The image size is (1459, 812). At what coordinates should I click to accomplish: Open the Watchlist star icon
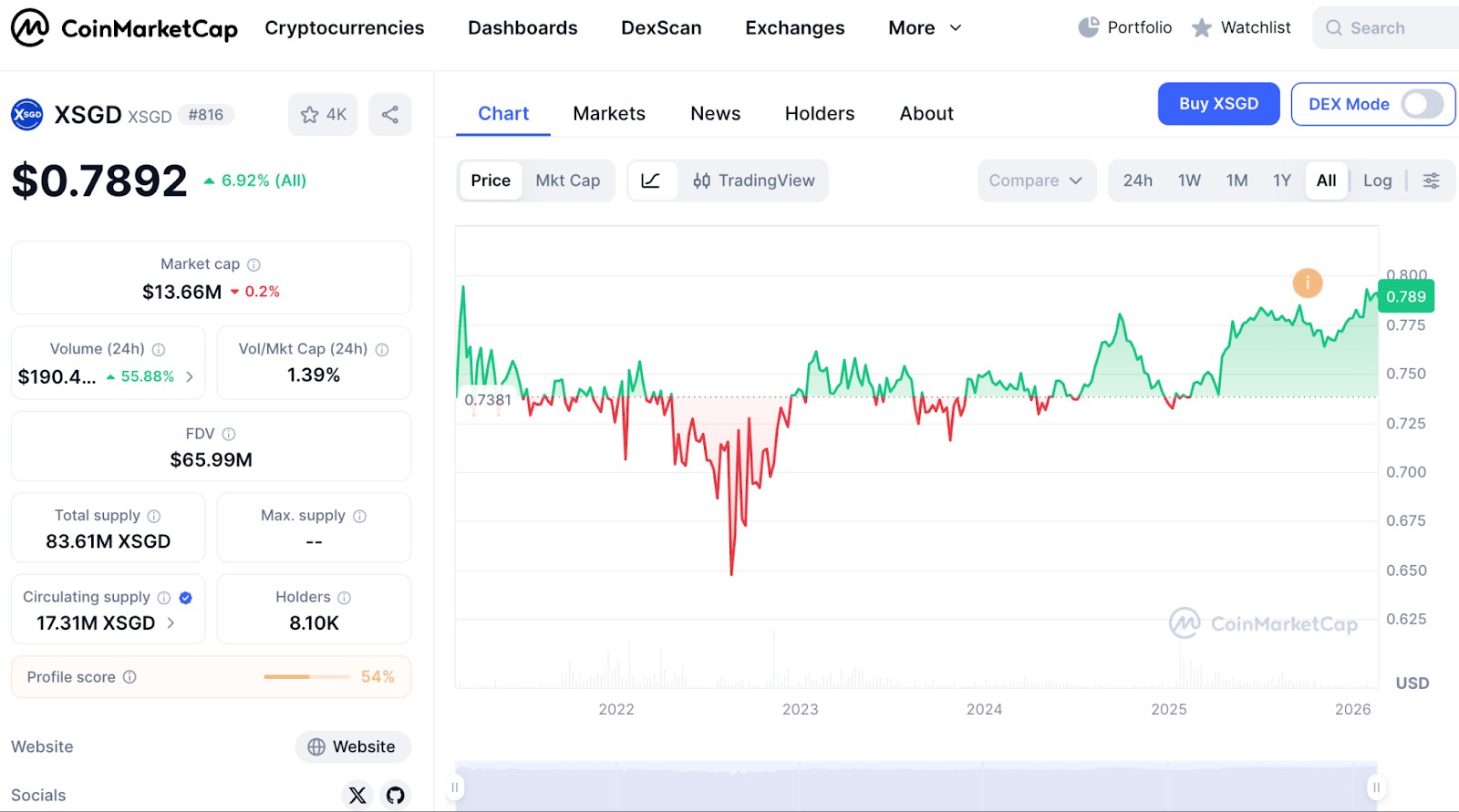[1202, 28]
